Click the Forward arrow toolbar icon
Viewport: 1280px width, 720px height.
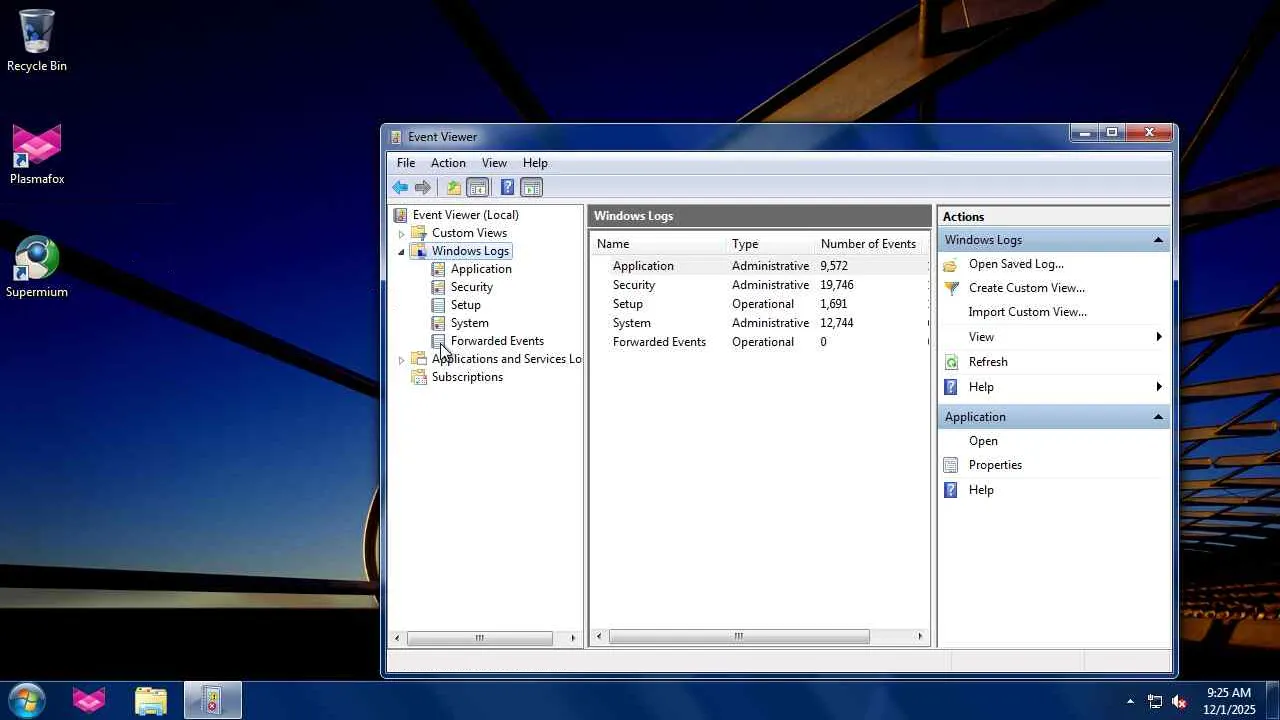point(423,187)
